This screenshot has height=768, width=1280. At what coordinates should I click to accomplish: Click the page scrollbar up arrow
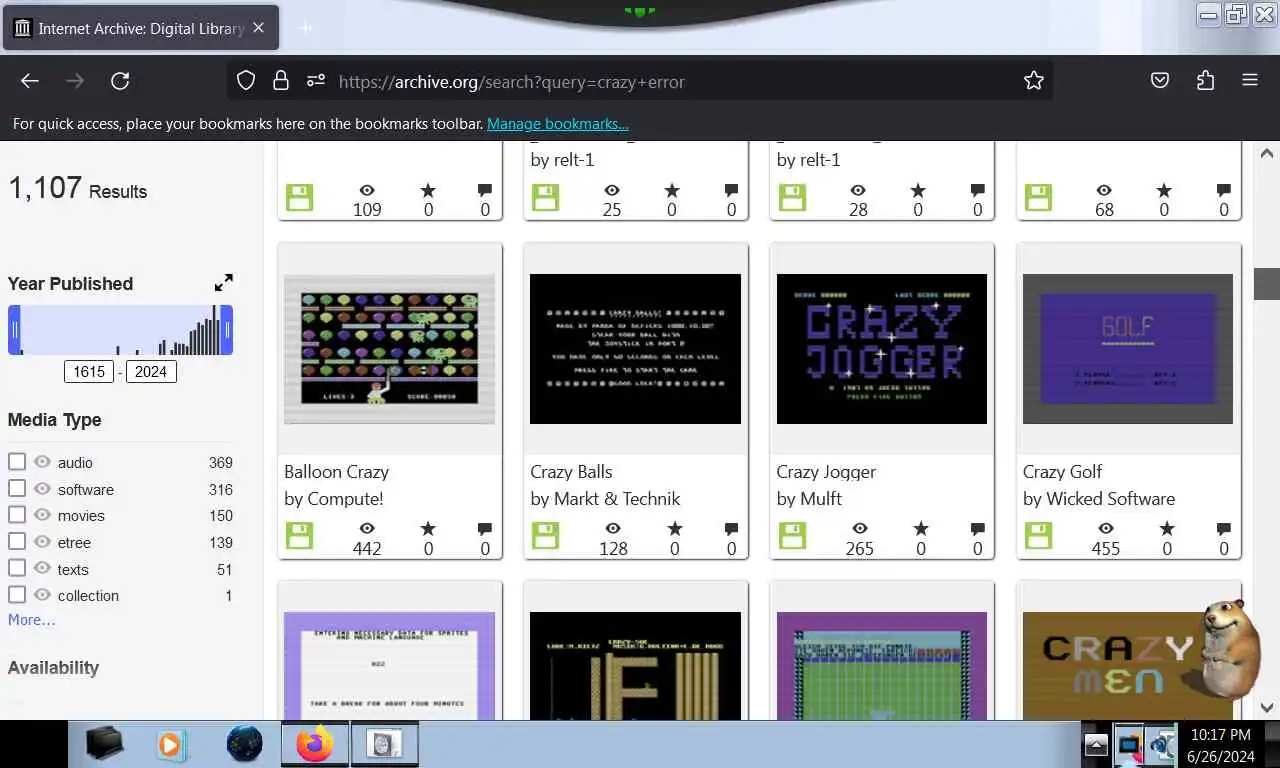click(x=1266, y=154)
